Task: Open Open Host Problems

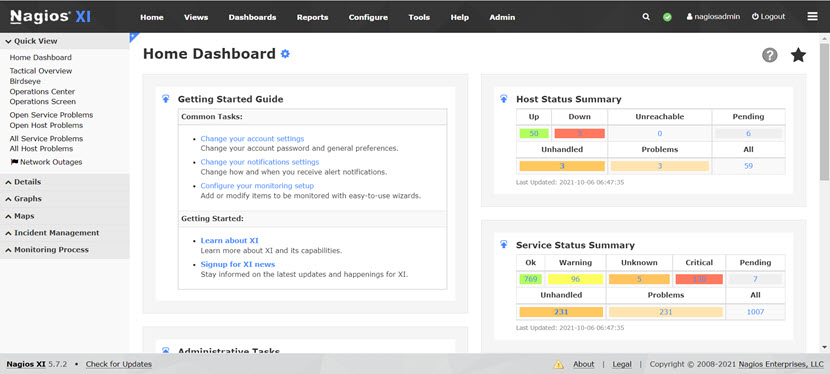Action: pyautogui.click(x=46, y=125)
